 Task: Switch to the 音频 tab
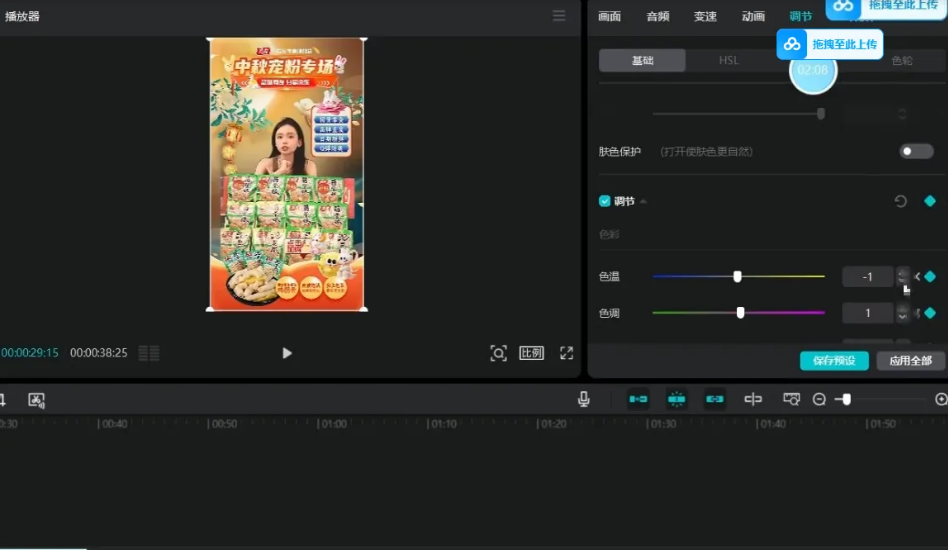tap(658, 16)
